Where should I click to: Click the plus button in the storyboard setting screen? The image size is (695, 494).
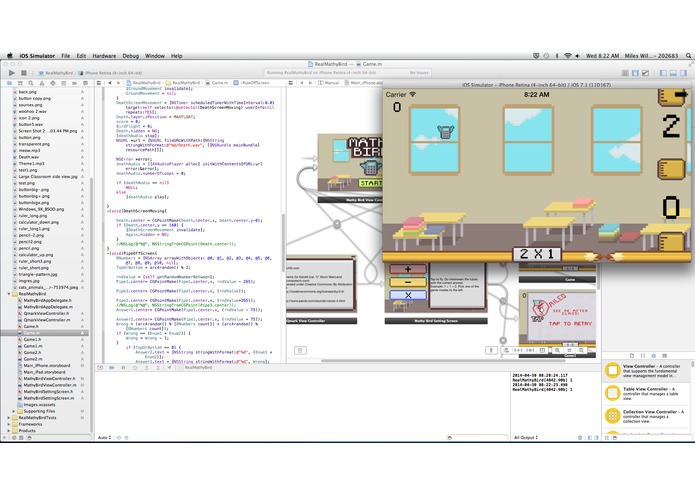click(408, 269)
